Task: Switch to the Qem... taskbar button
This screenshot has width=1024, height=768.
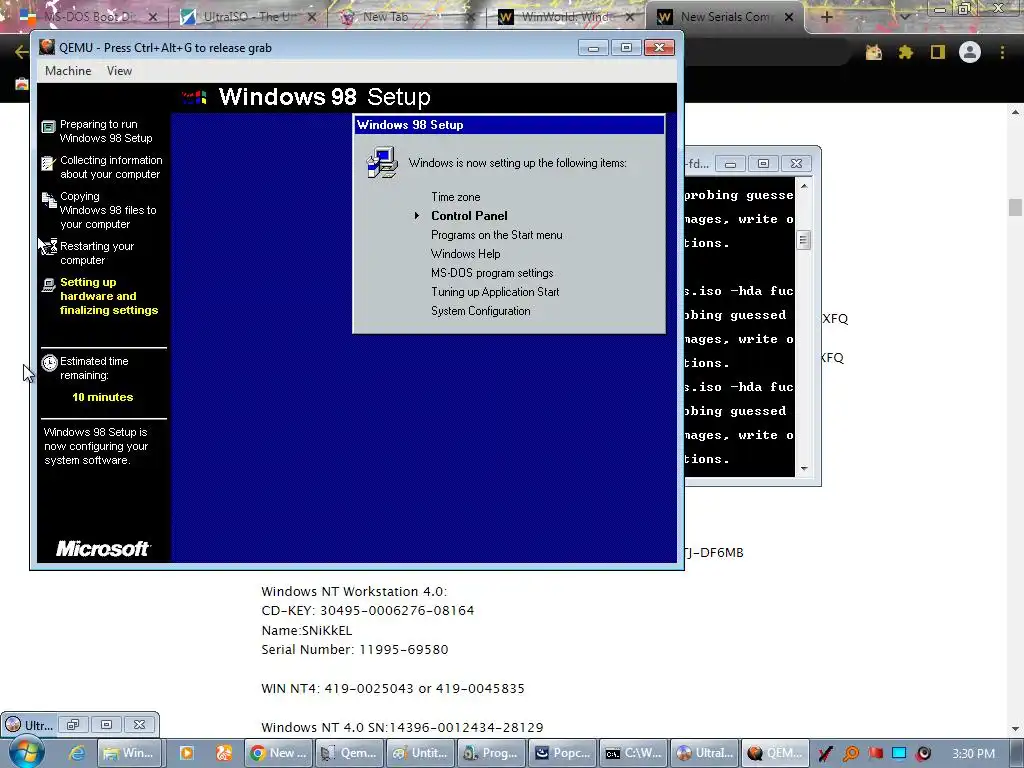Action: 350,753
